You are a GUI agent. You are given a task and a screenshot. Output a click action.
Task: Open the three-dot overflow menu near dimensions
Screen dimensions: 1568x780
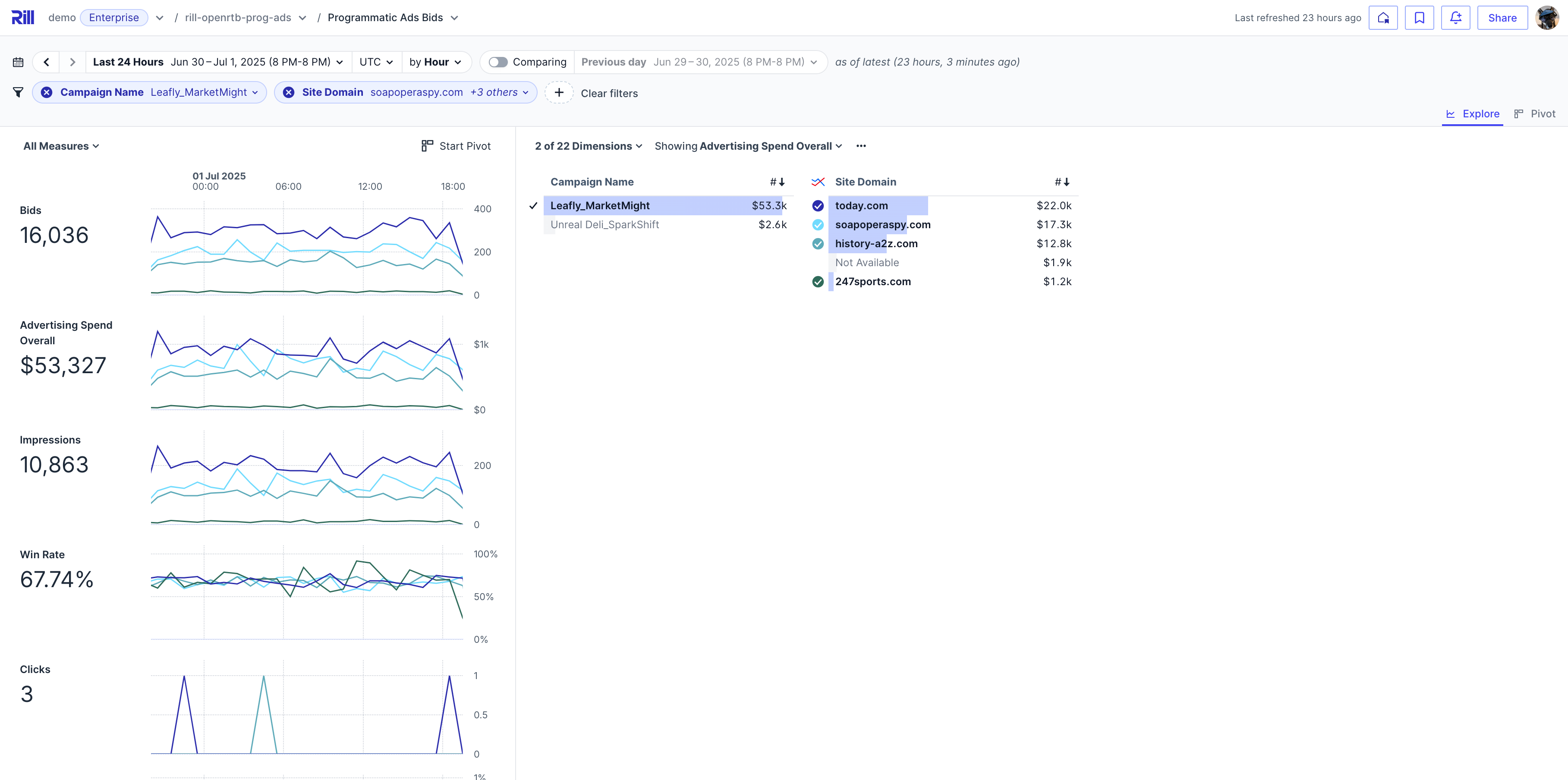tap(861, 146)
